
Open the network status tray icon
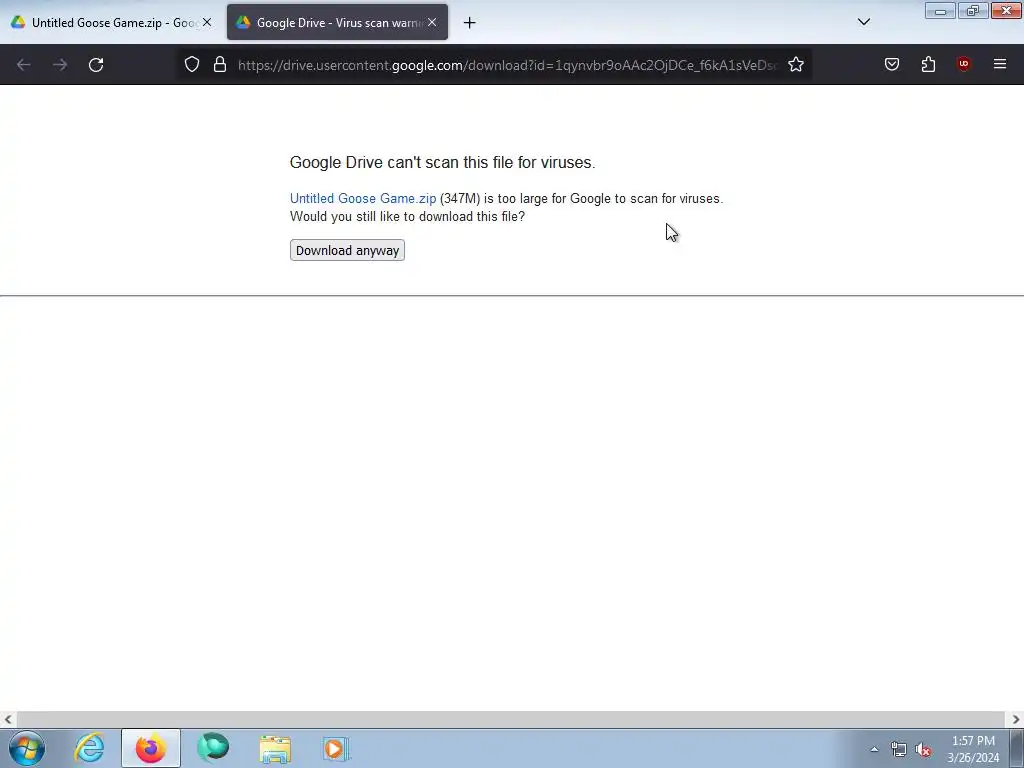click(899, 750)
